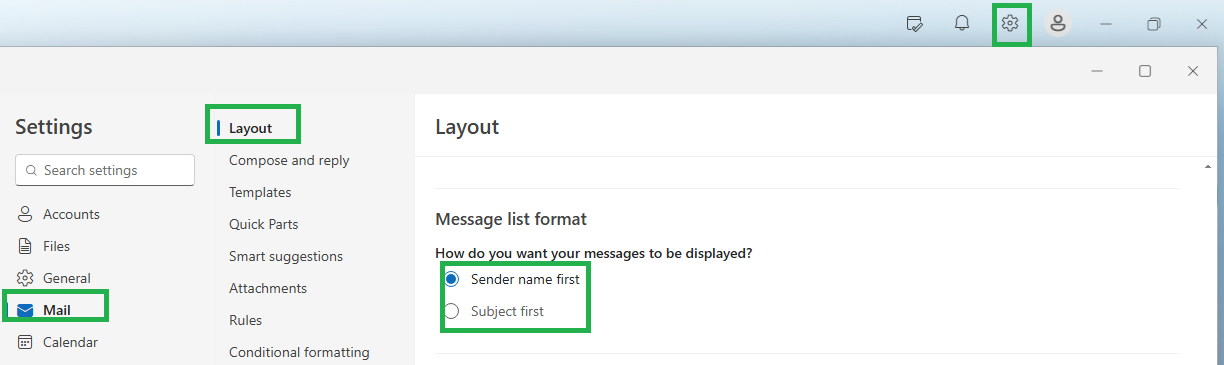Image resolution: width=1224 pixels, height=365 pixels.
Task: Click search magnifier icon in settings
Action: [x=31, y=171]
